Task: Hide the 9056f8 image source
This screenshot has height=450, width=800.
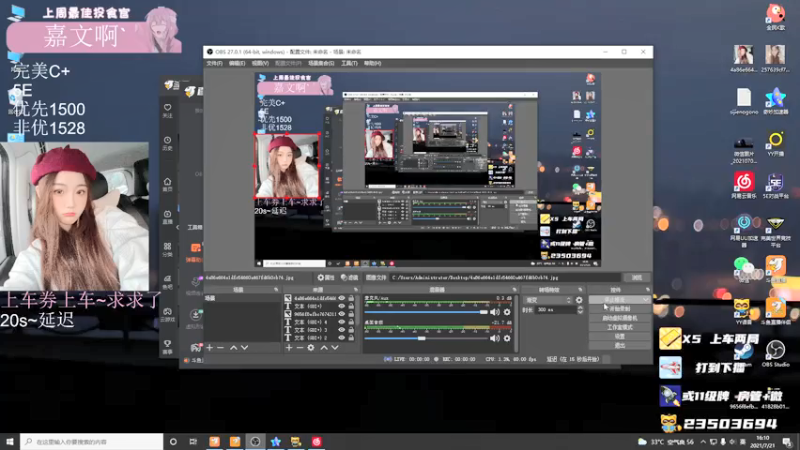Action: click(x=342, y=314)
